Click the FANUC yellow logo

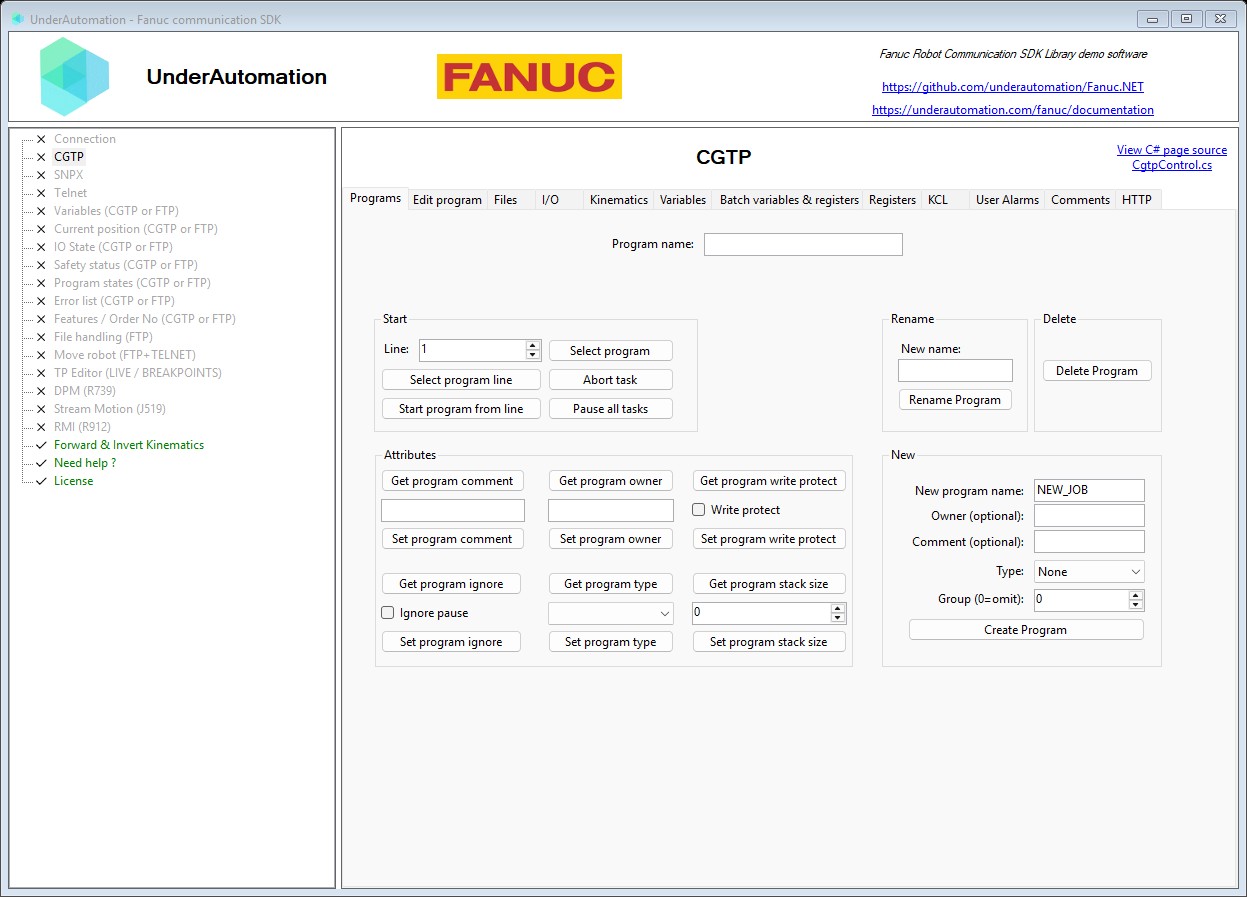click(x=529, y=77)
